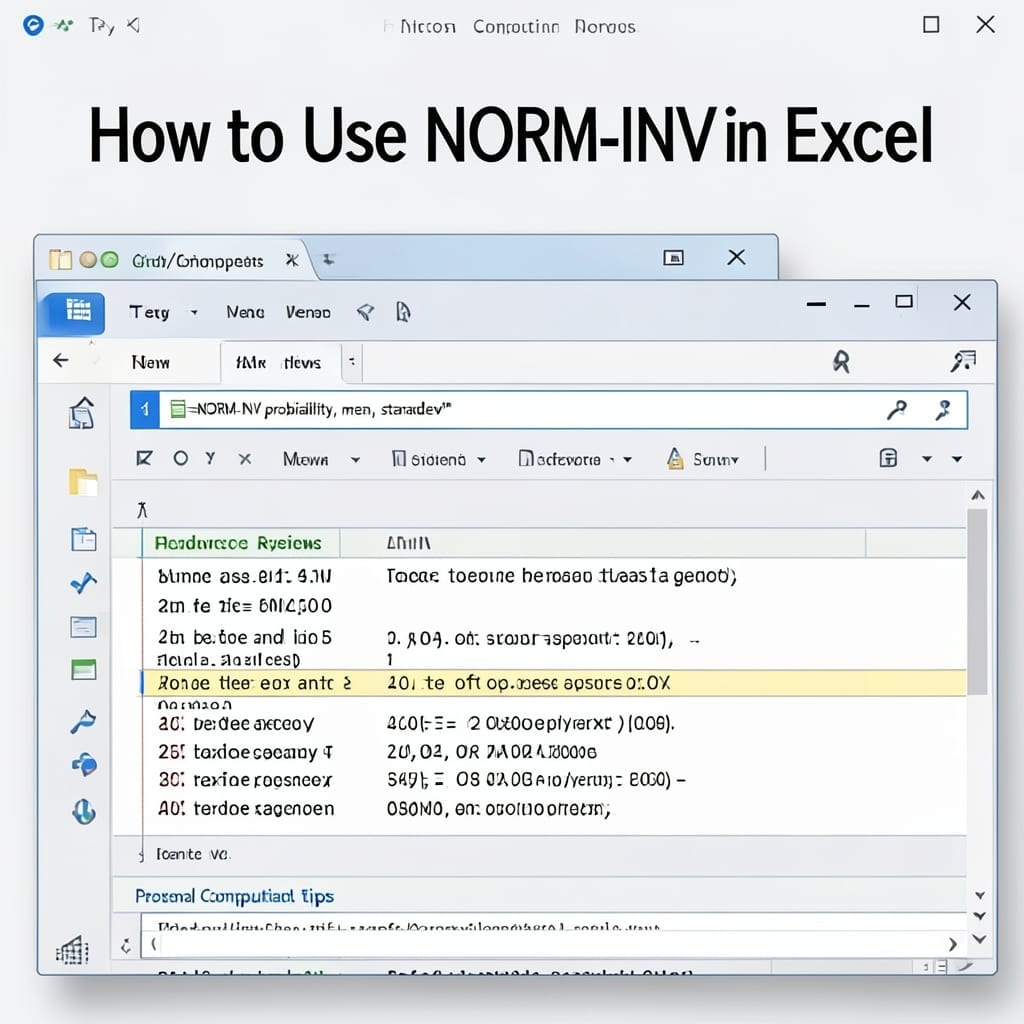Open the yellow folder icon in sidebar
The height and width of the screenshot is (1024, 1024).
tap(83, 483)
